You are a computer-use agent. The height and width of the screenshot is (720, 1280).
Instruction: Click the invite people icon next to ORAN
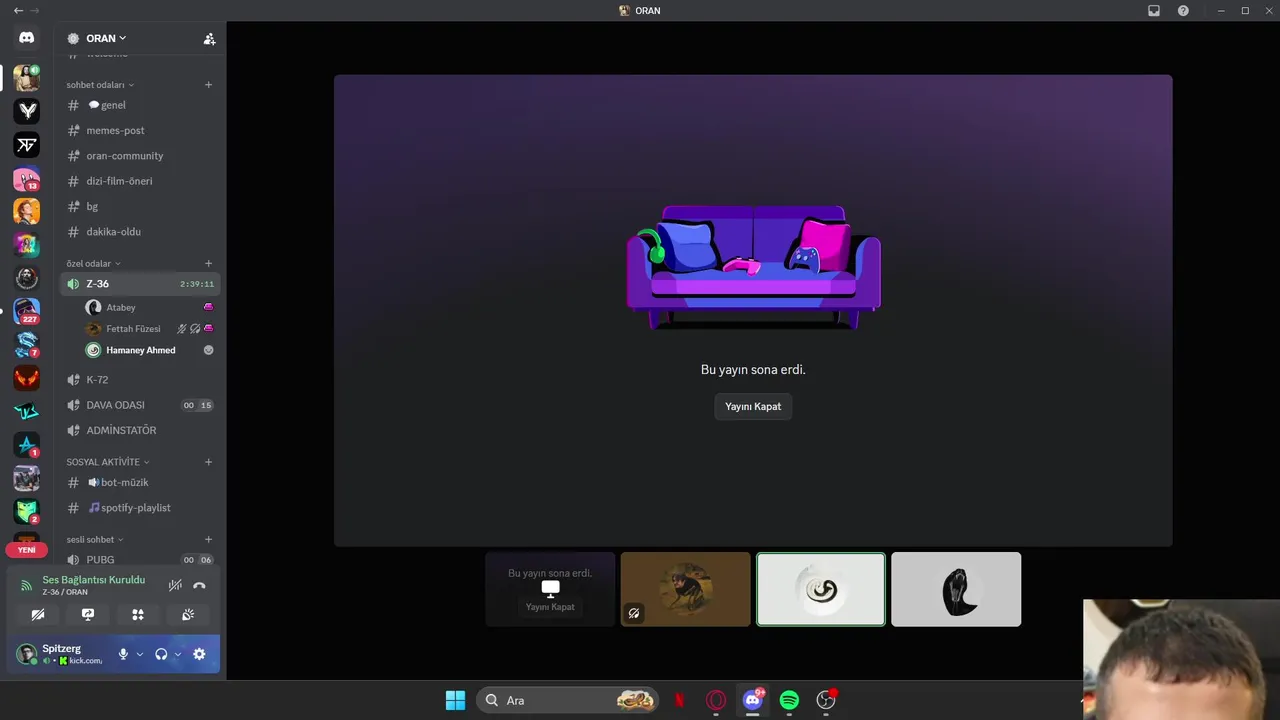coord(209,39)
